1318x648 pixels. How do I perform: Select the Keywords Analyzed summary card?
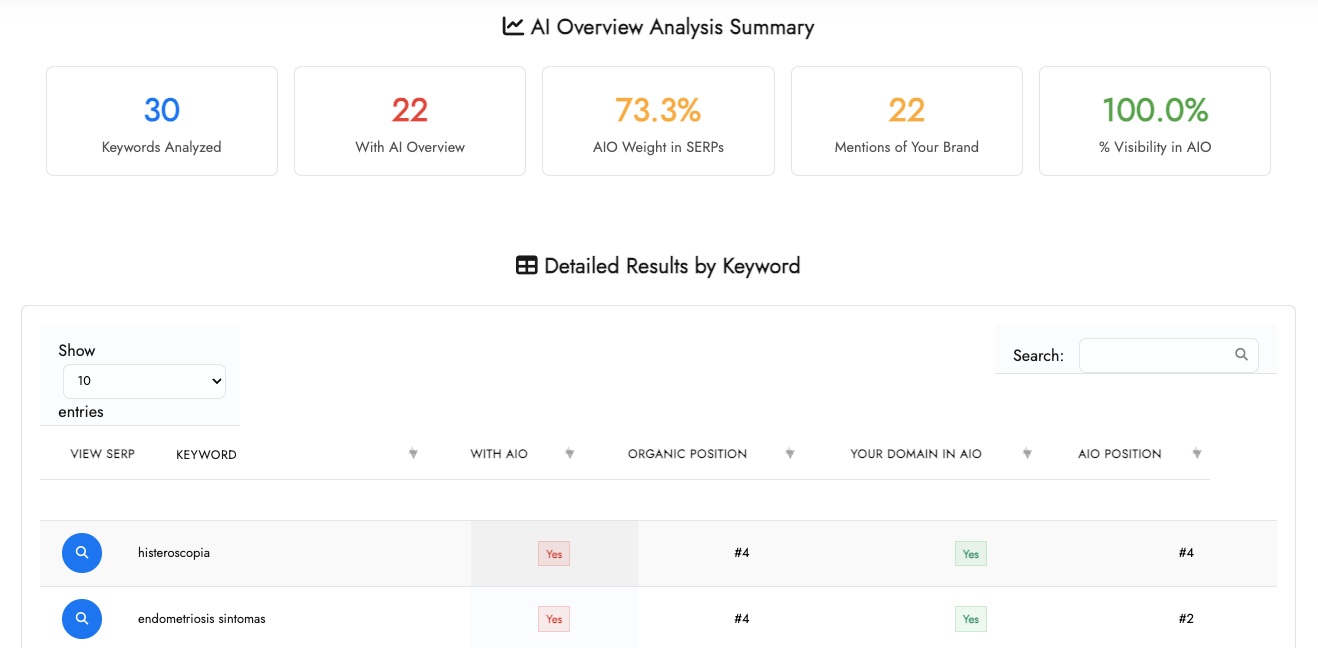tap(162, 121)
